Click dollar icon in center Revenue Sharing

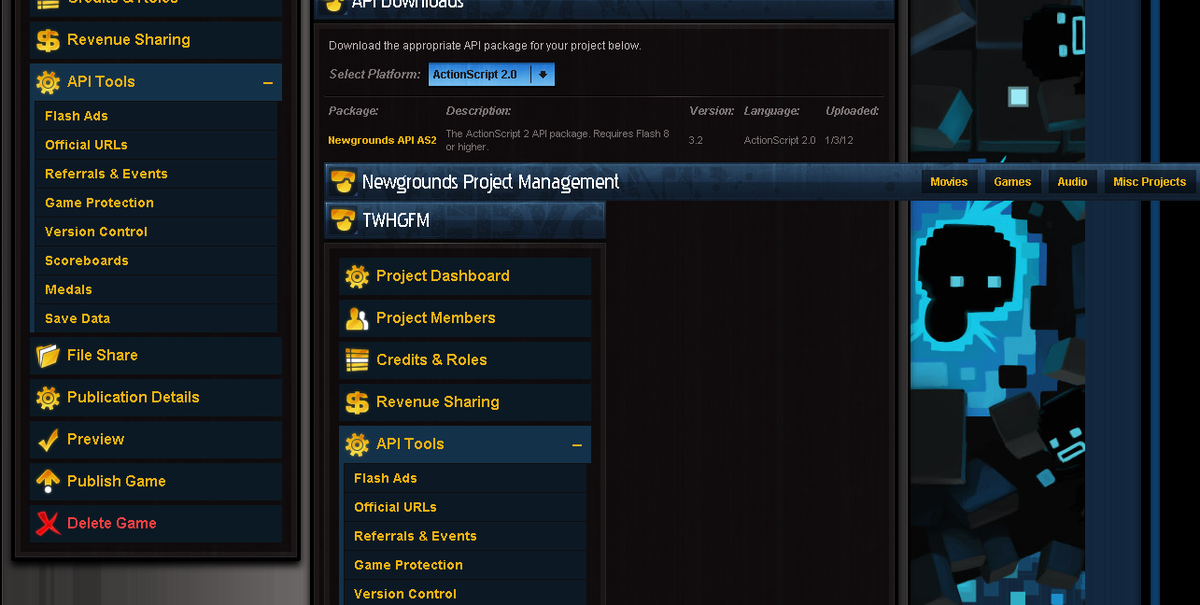click(357, 402)
